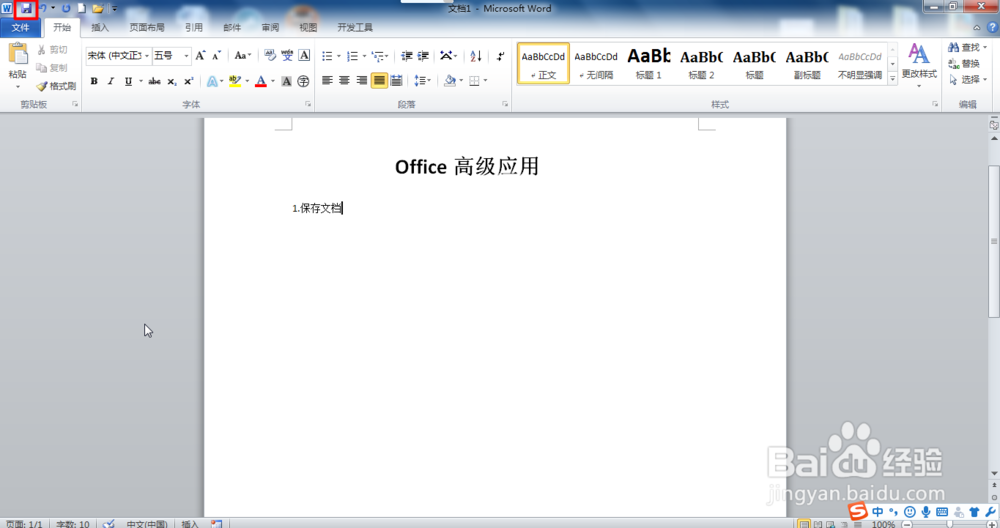This screenshot has height=528, width=1000.
Task: Switch to Web Layout view
Action: coord(831,524)
